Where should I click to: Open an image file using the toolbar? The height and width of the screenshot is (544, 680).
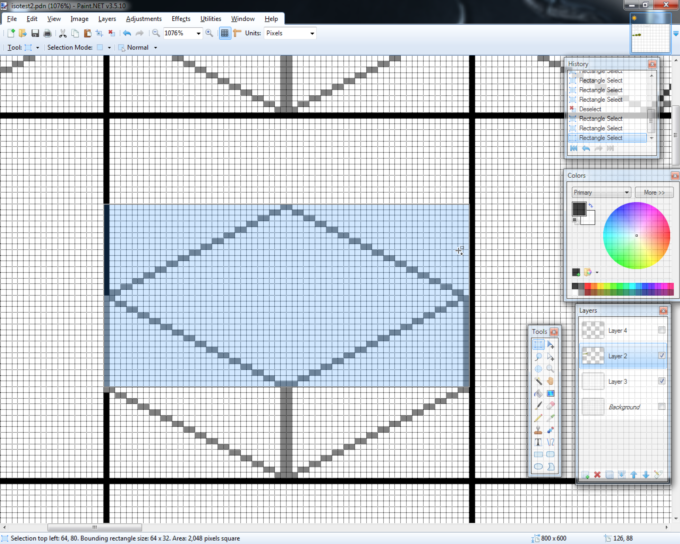click(23, 33)
